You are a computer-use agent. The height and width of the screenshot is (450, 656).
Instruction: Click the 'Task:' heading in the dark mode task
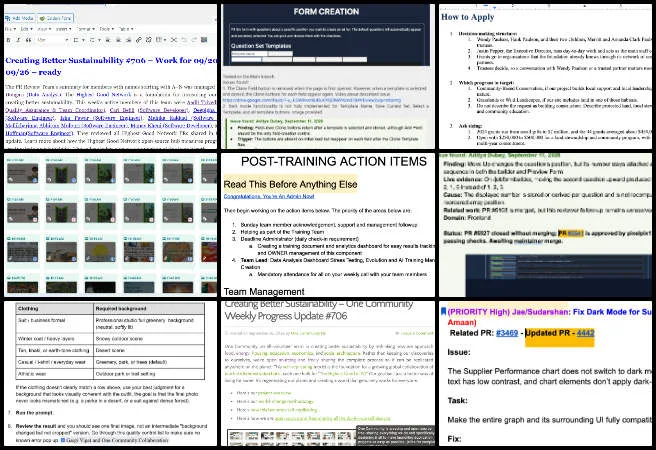point(457,401)
